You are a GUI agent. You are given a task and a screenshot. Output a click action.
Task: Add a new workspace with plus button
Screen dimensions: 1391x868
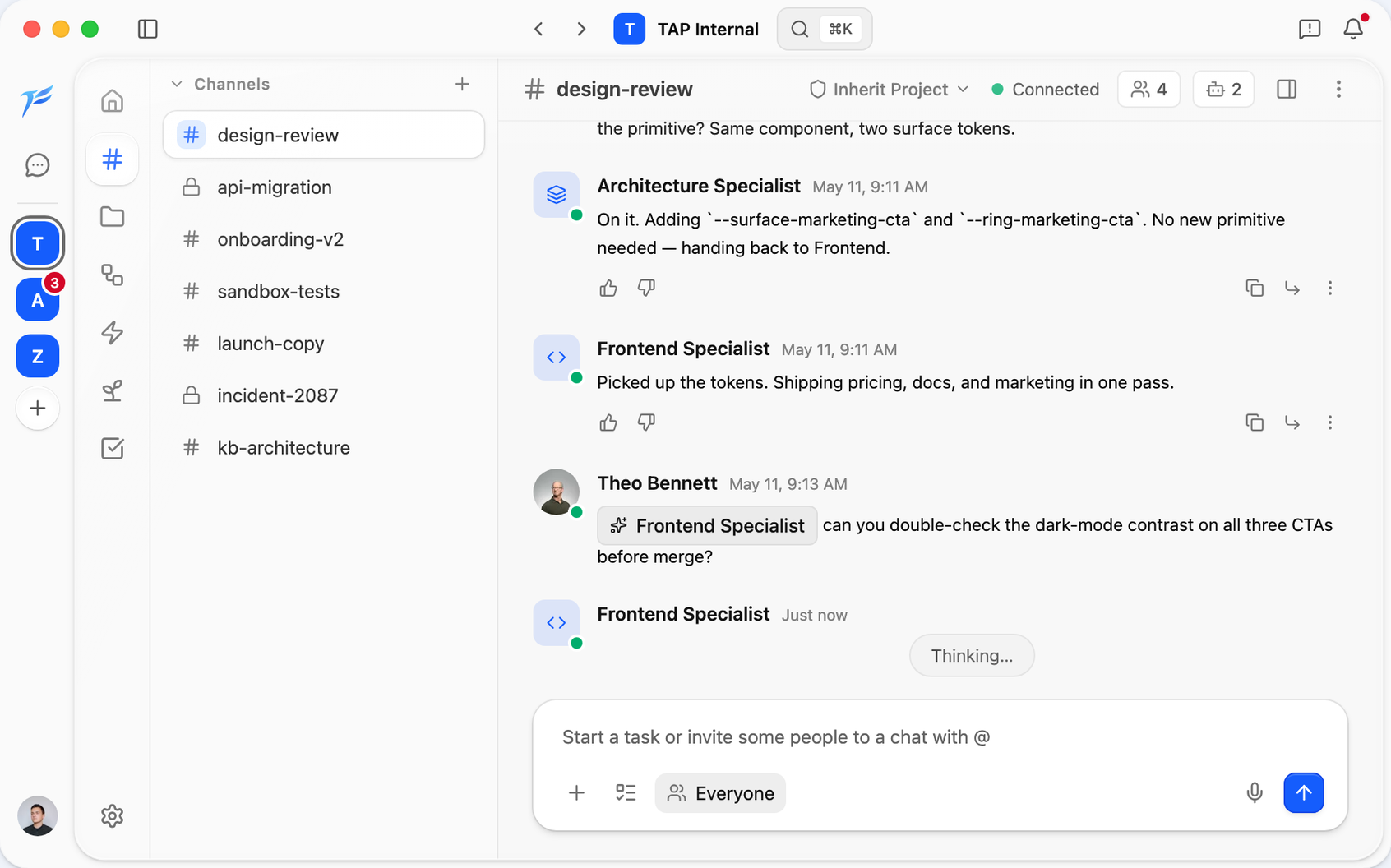coord(37,409)
